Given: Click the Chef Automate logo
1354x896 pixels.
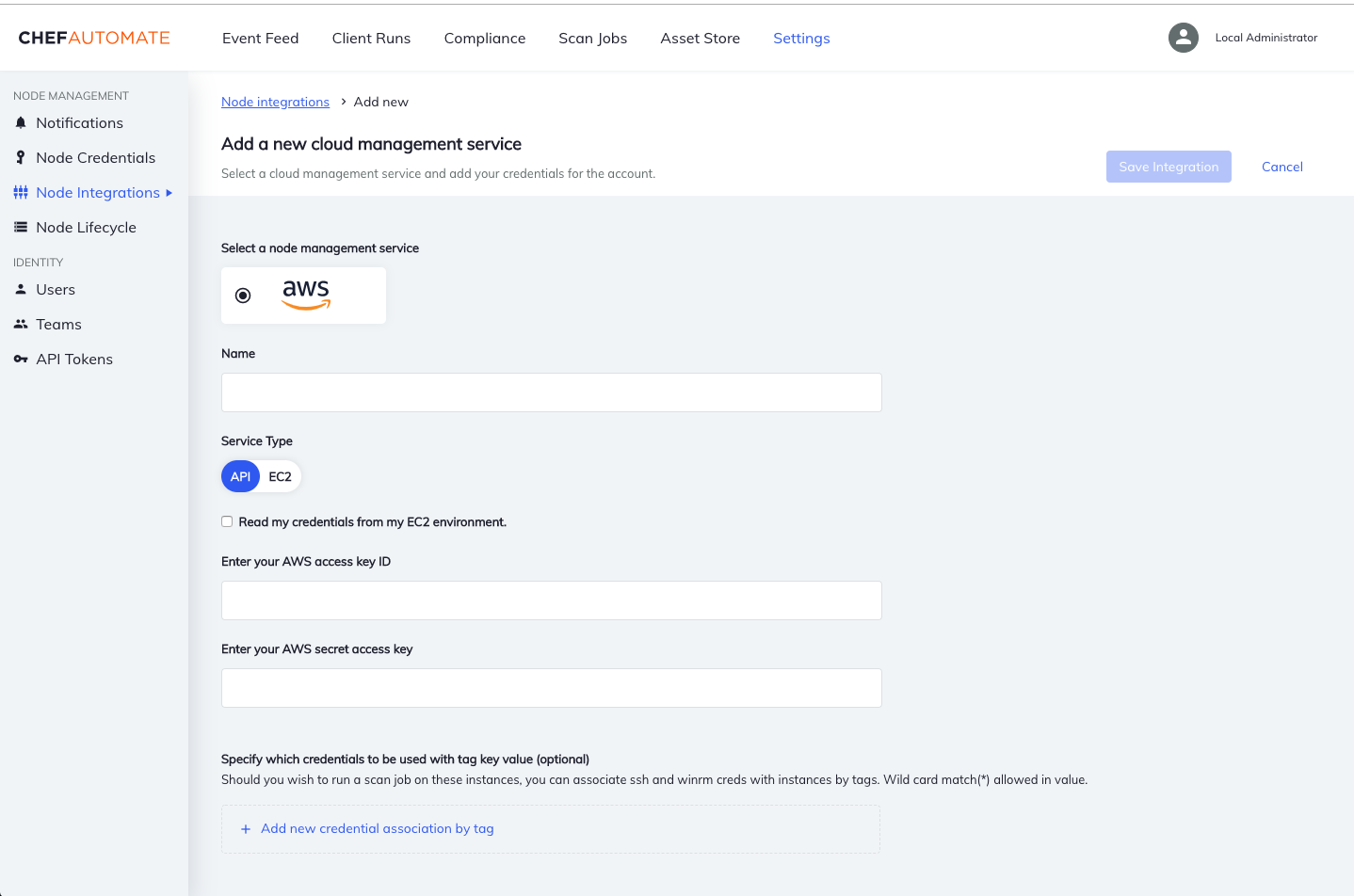Looking at the screenshot, I should click(93, 37).
